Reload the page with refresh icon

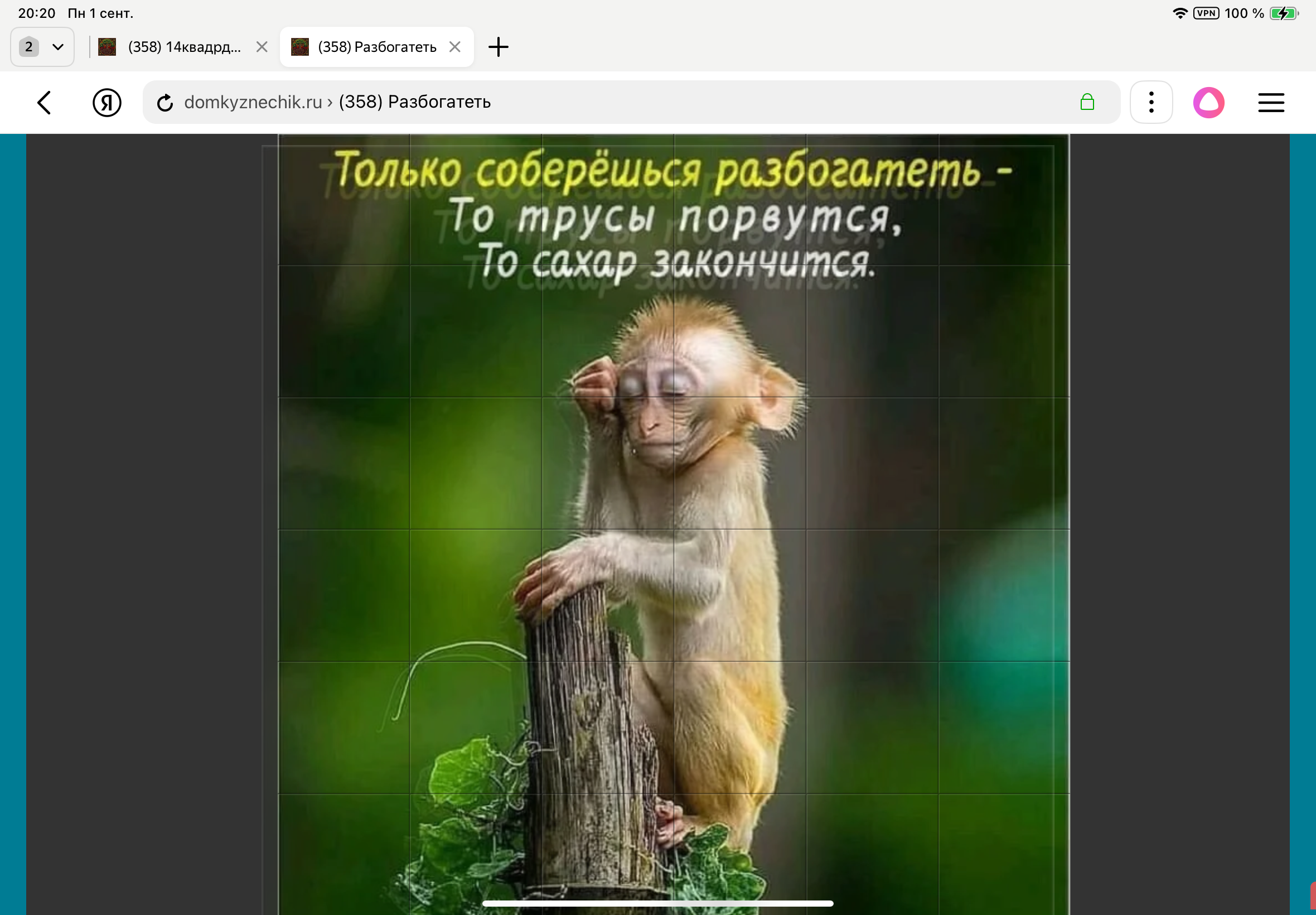pos(165,103)
